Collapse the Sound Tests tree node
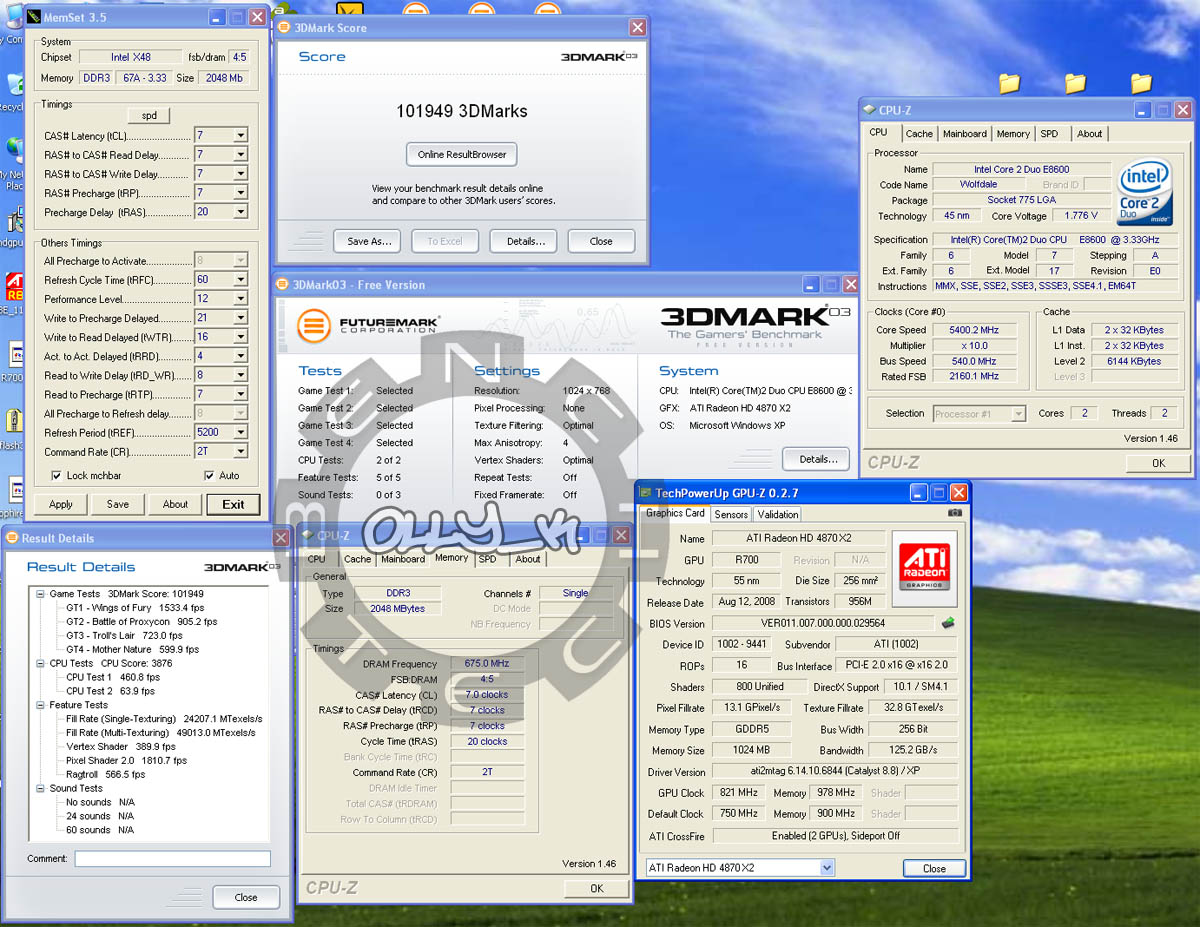This screenshot has height=927, width=1200. point(40,788)
